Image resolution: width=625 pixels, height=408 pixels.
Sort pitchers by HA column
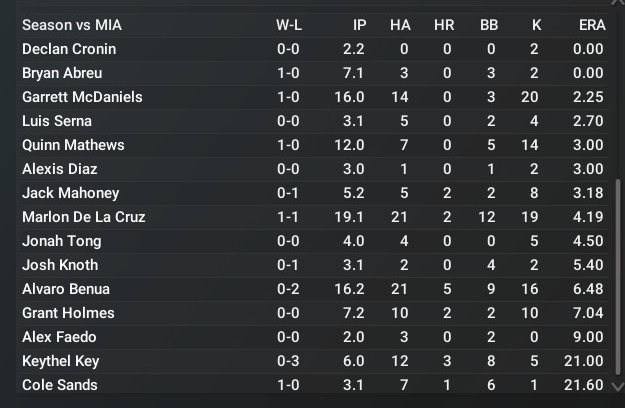pos(399,25)
